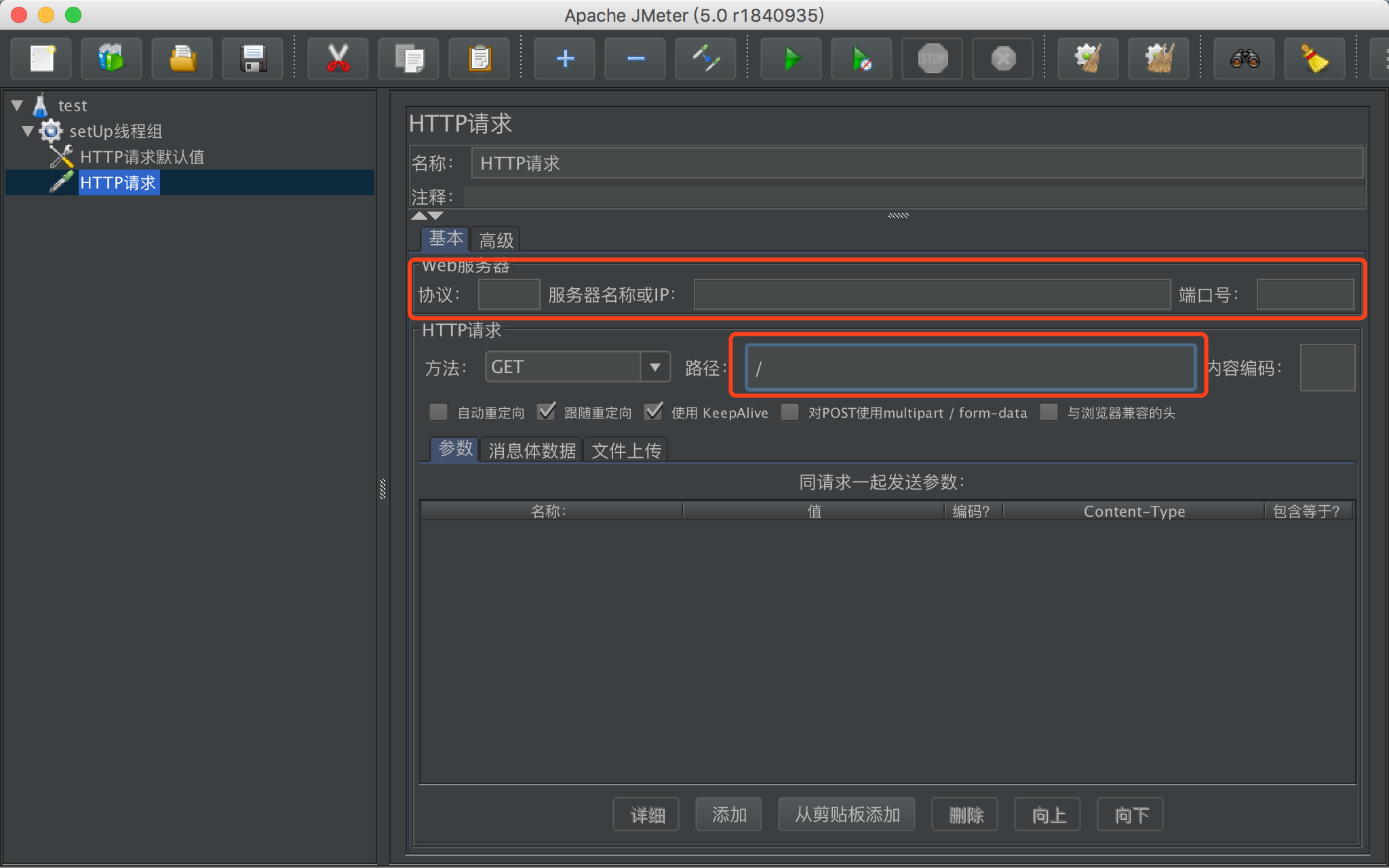Click the down arrow of the comment divider

click(435, 216)
